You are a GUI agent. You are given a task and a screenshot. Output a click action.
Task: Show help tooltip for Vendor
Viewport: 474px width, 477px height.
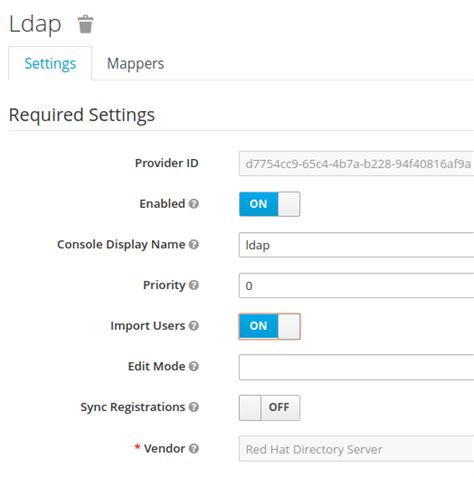pyautogui.click(x=194, y=448)
